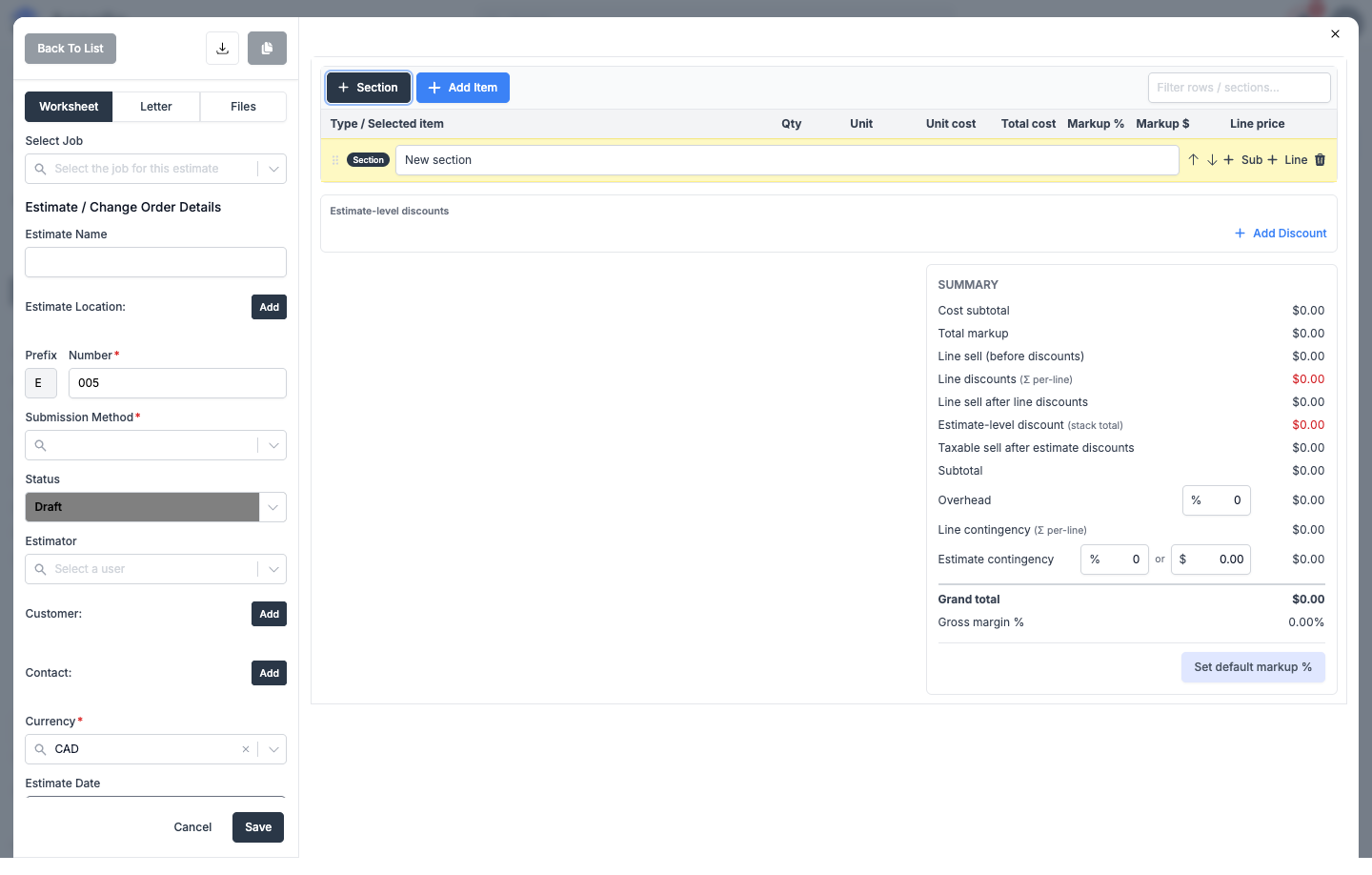Click Set default markup % button

point(1253,667)
